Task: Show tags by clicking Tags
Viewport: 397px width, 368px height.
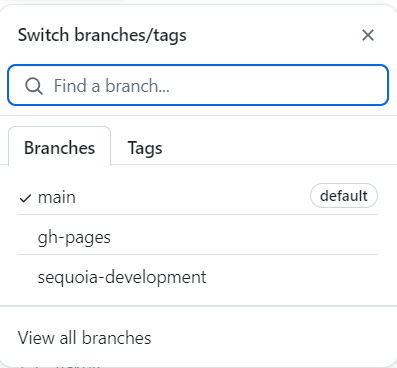Action: pos(145,148)
